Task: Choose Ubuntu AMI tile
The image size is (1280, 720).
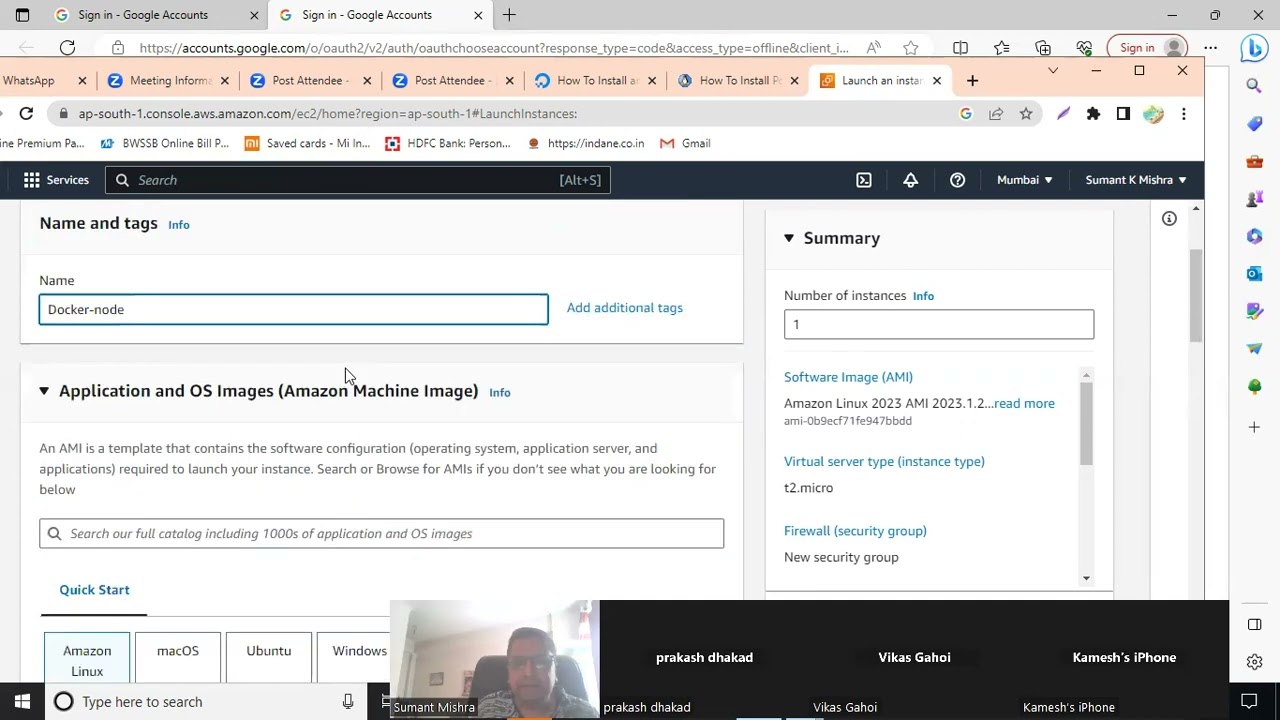Action: tap(269, 656)
